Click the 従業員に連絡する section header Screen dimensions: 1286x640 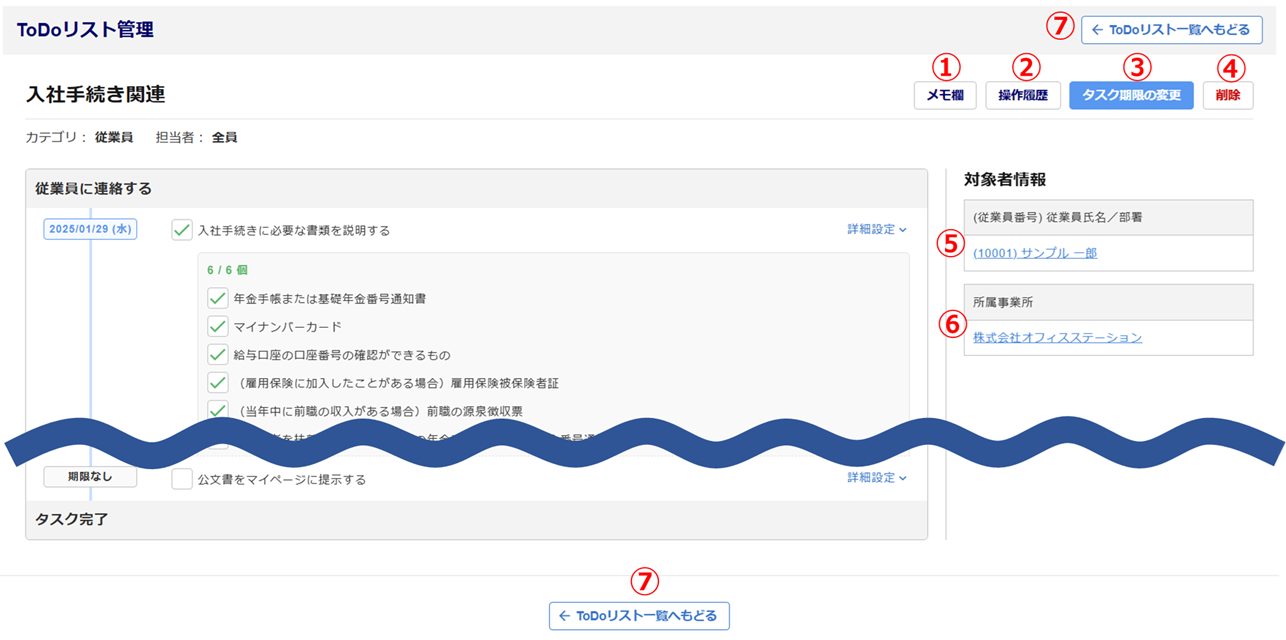[93, 188]
